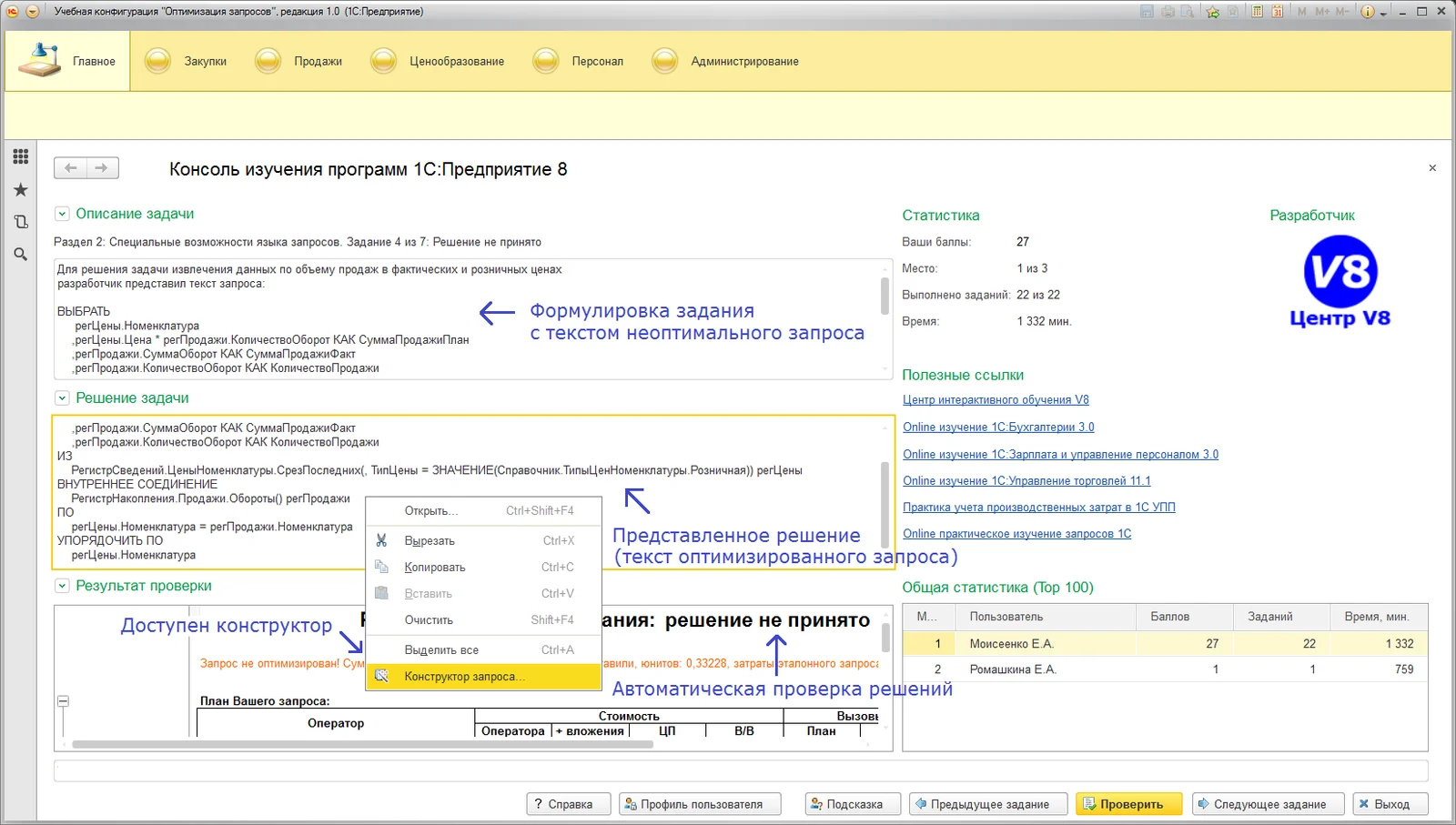1456x825 pixels.
Task: Collapse the Результат проверки section
Action: pos(62,586)
